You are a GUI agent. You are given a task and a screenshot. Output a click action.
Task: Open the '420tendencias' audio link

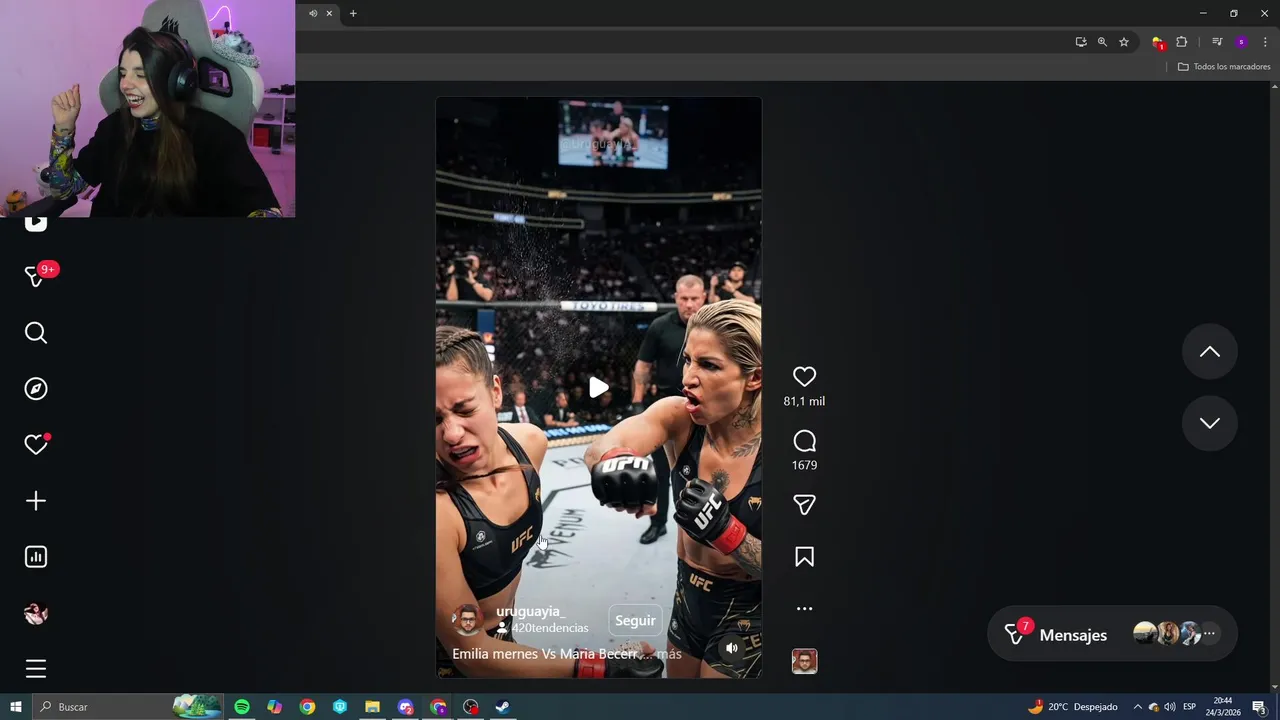(x=550, y=628)
